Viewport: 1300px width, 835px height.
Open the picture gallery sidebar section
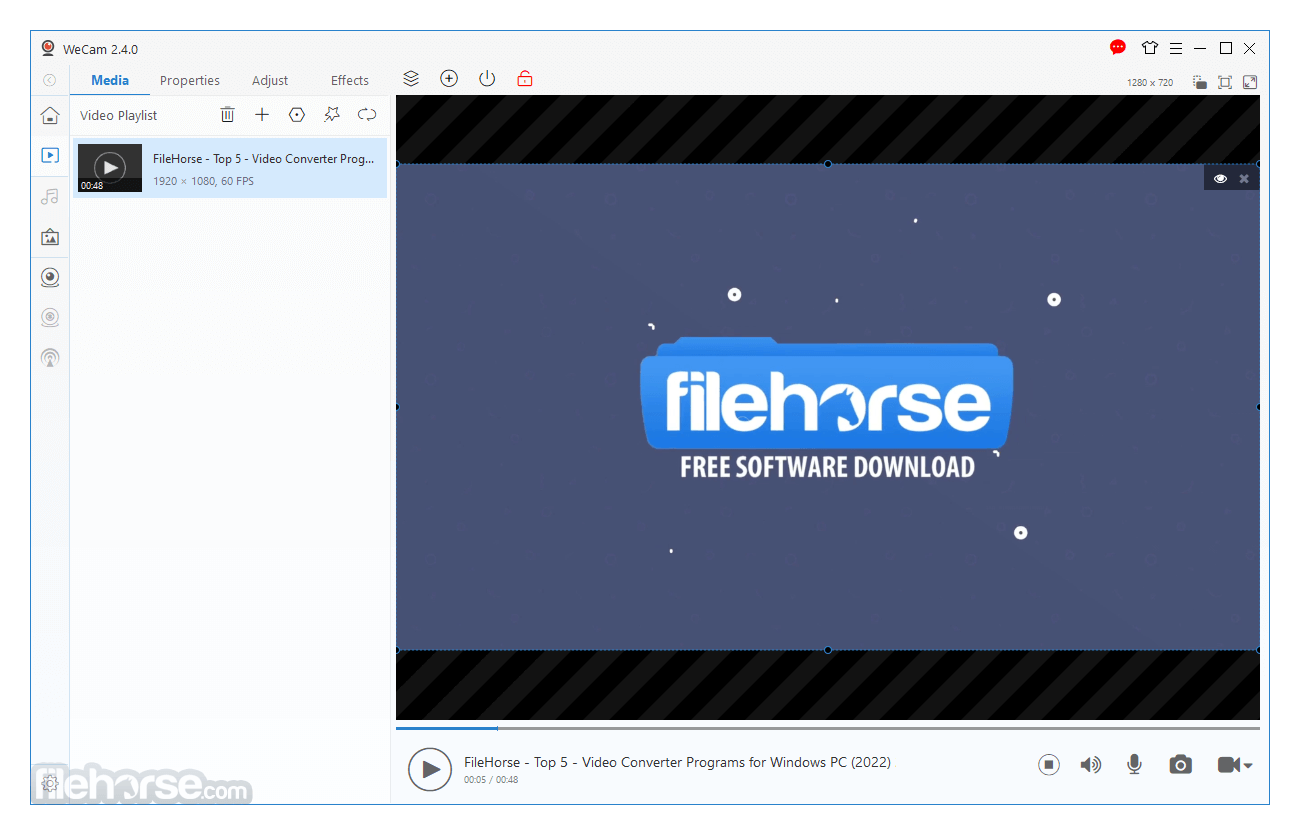[x=49, y=237]
